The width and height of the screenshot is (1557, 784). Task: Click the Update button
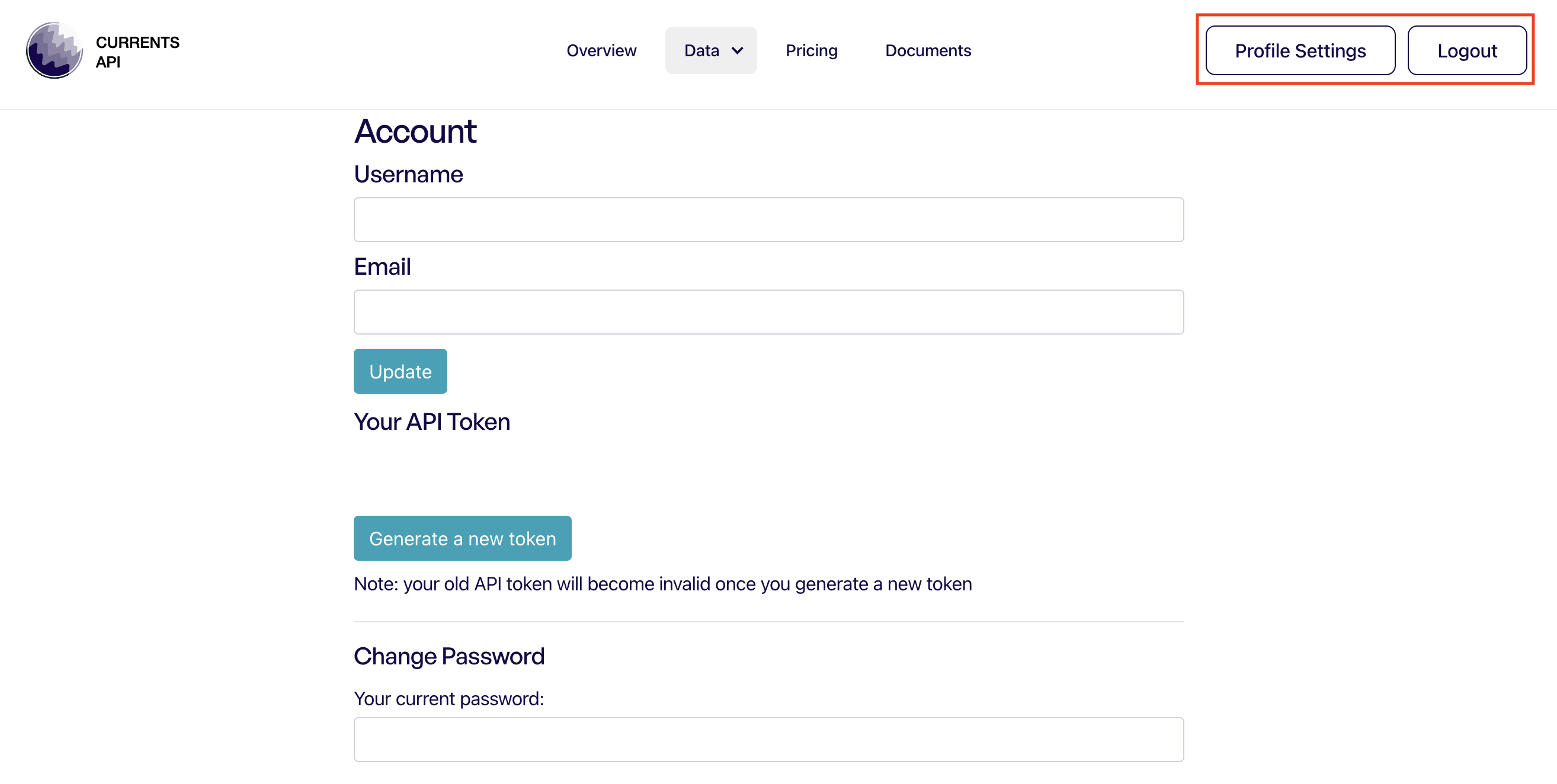[400, 371]
